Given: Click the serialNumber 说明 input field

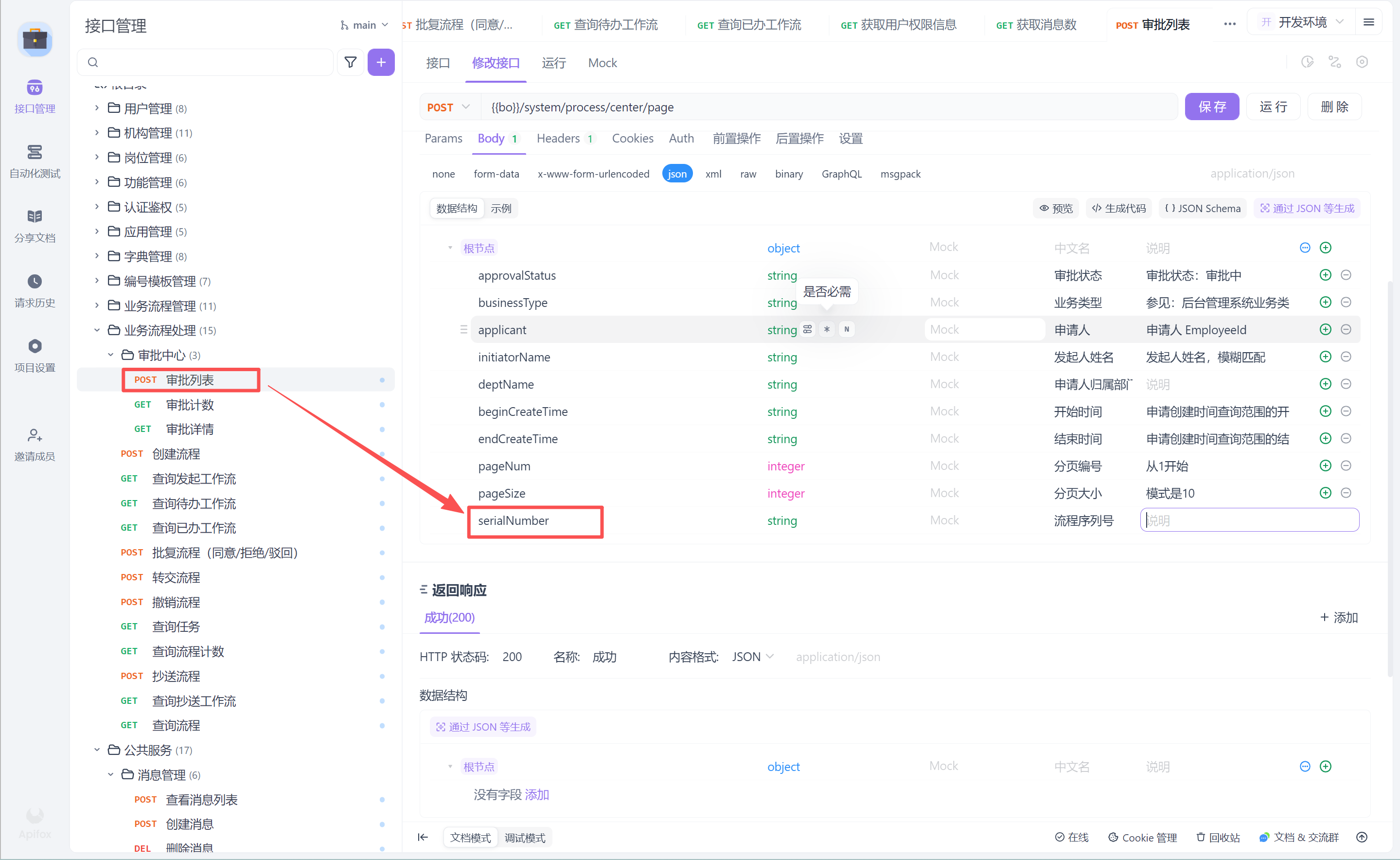Looking at the screenshot, I should (x=1249, y=520).
